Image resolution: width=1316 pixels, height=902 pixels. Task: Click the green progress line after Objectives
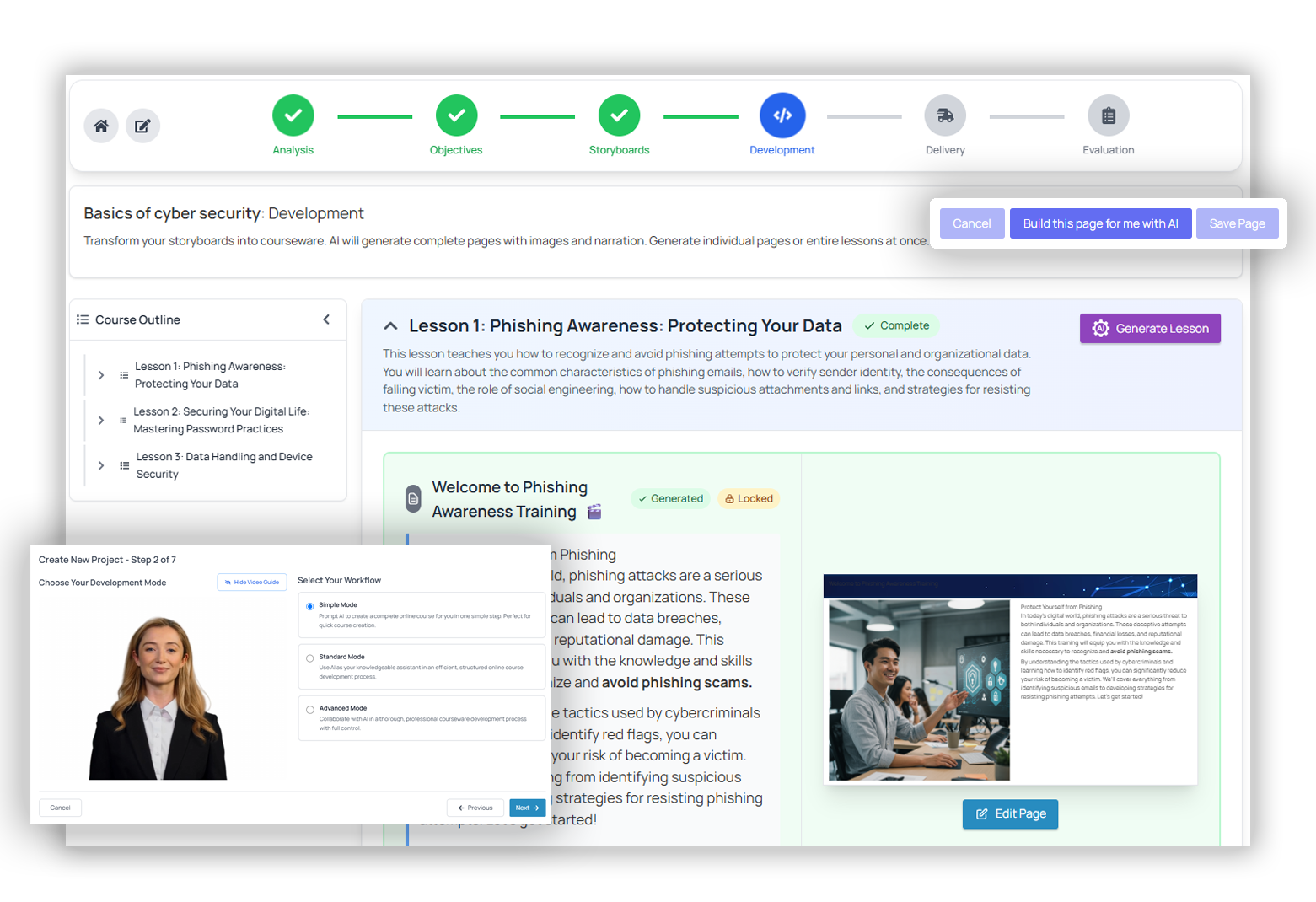pyautogui.click(x=538, y=115)
